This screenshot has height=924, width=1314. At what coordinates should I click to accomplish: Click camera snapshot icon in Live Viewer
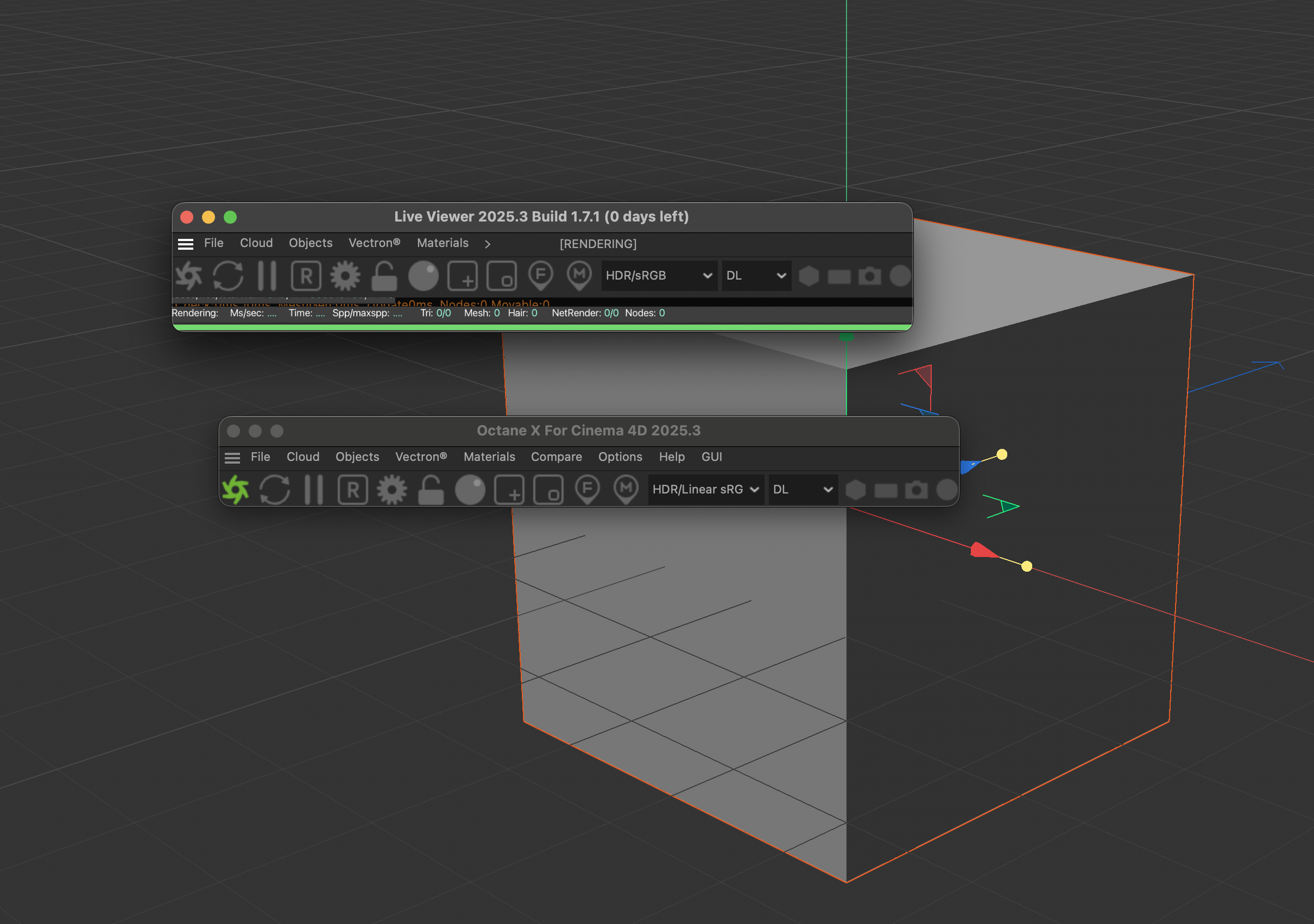[869, 276]
